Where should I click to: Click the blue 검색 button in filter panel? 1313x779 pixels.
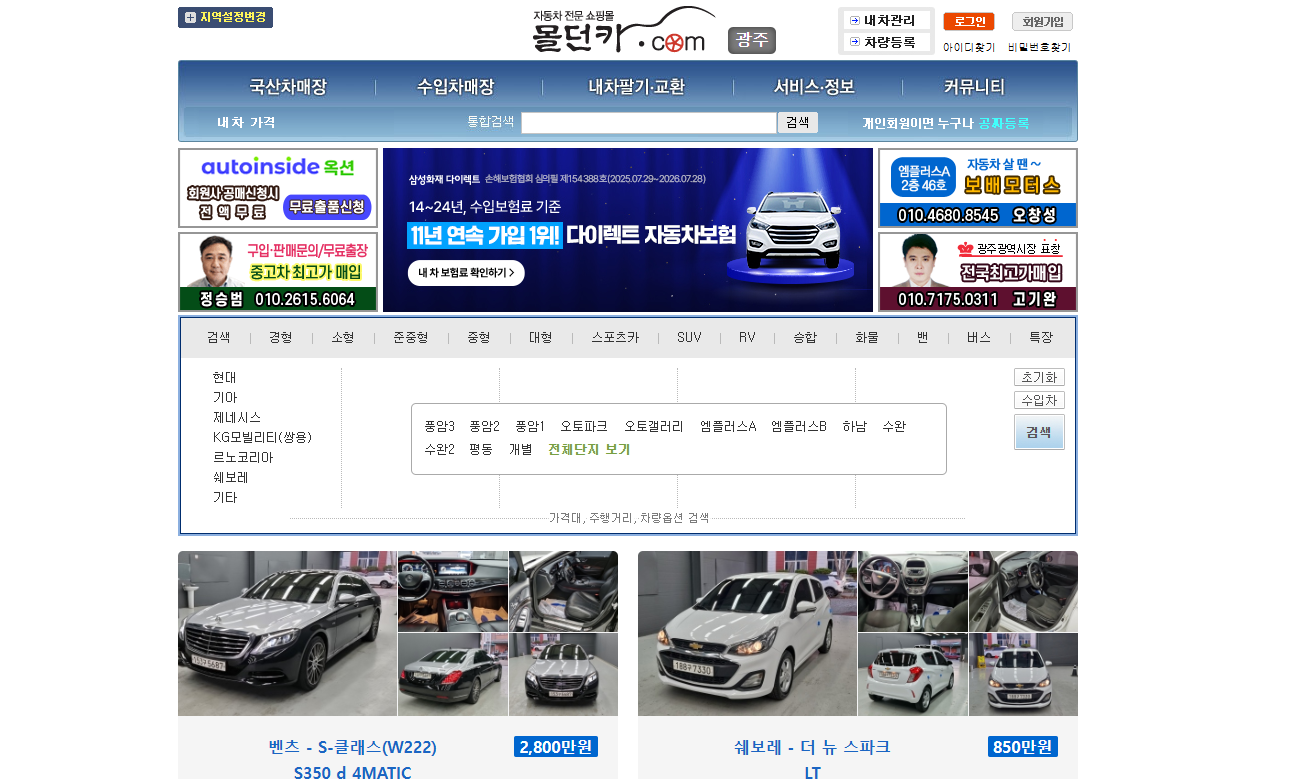[1039, 432]
